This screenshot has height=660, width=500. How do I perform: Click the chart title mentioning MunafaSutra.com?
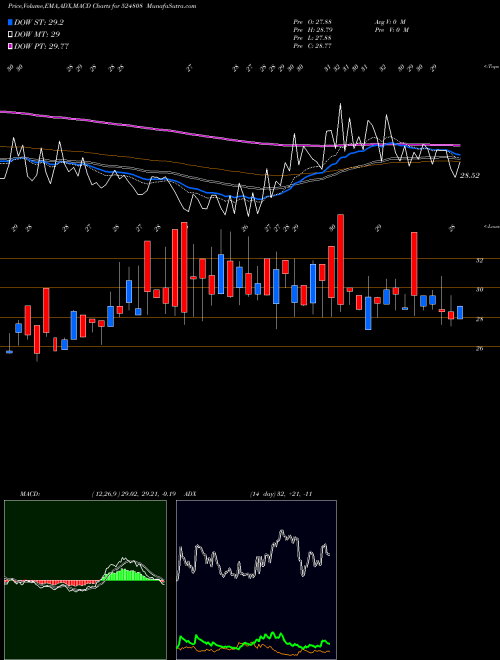tap(102, 6)
